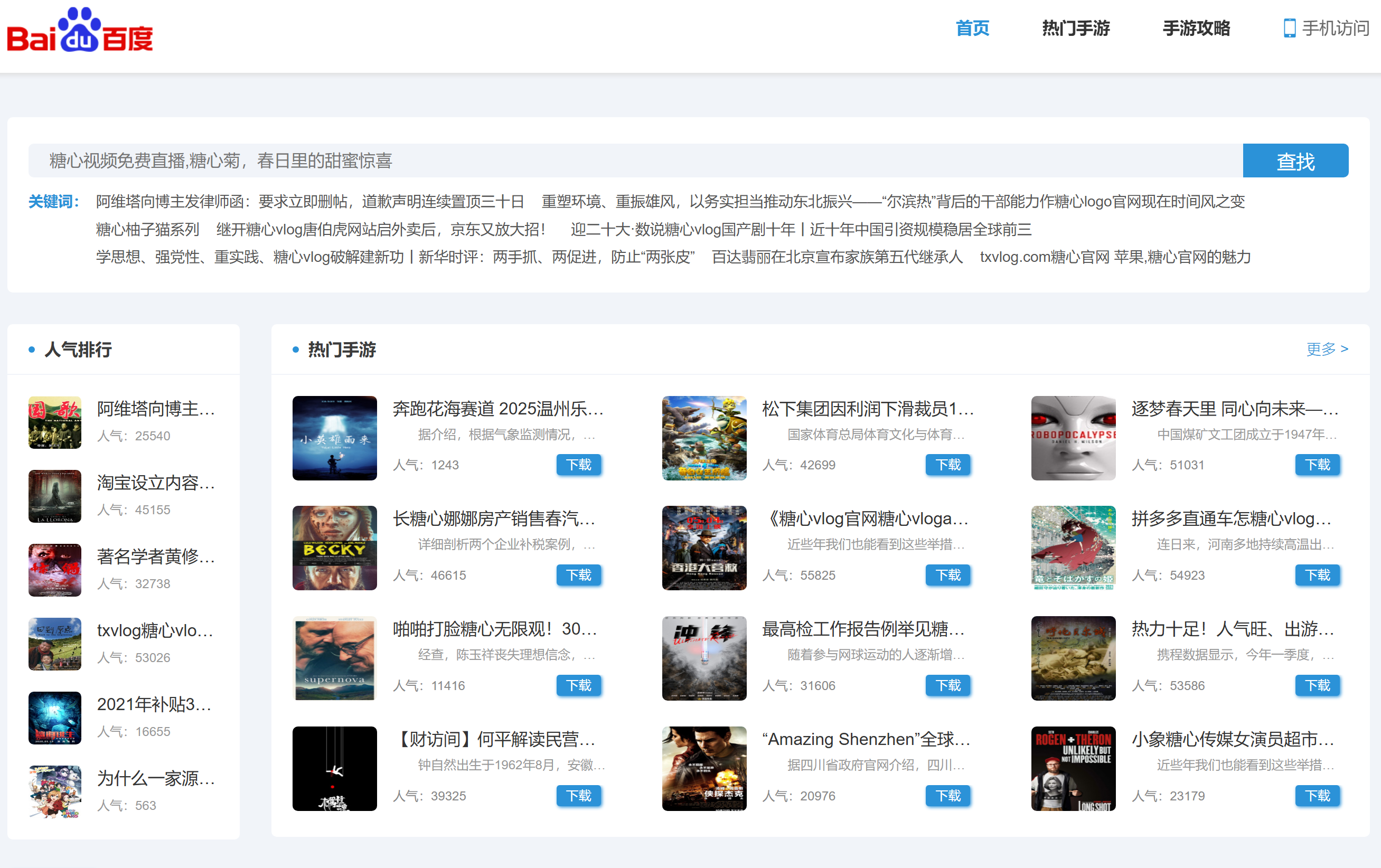Click the mobile phone access icon
The height and width of the screenshot is (868, 1381).
coord(1289,28)
